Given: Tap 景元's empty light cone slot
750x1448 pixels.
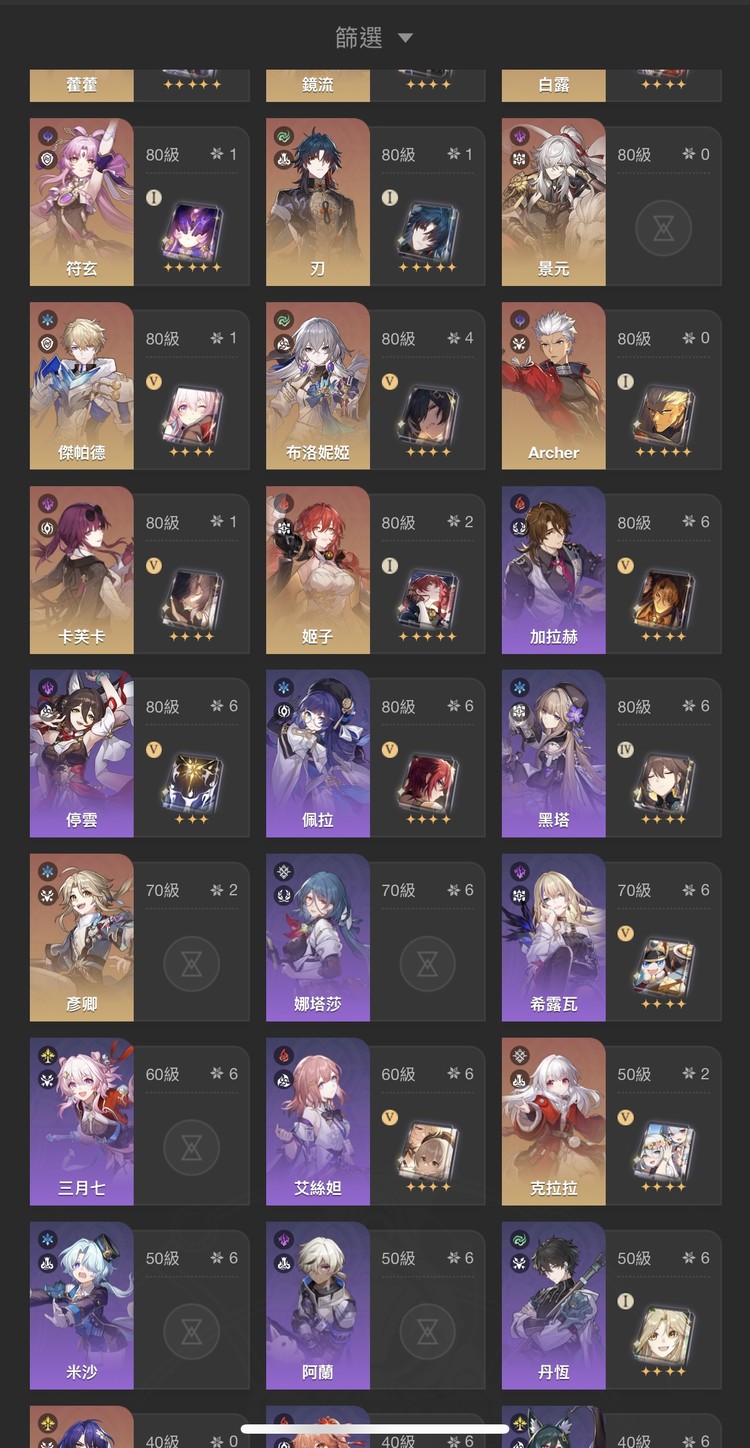Looking at the screenshot, I should pyautogui.click(x=663, y=227).
